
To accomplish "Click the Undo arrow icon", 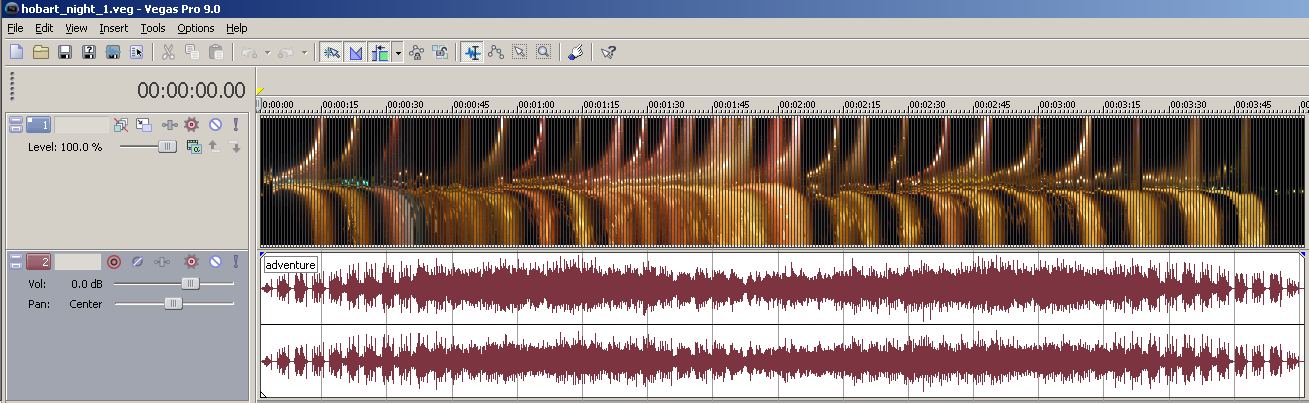I will click(250, 51).
